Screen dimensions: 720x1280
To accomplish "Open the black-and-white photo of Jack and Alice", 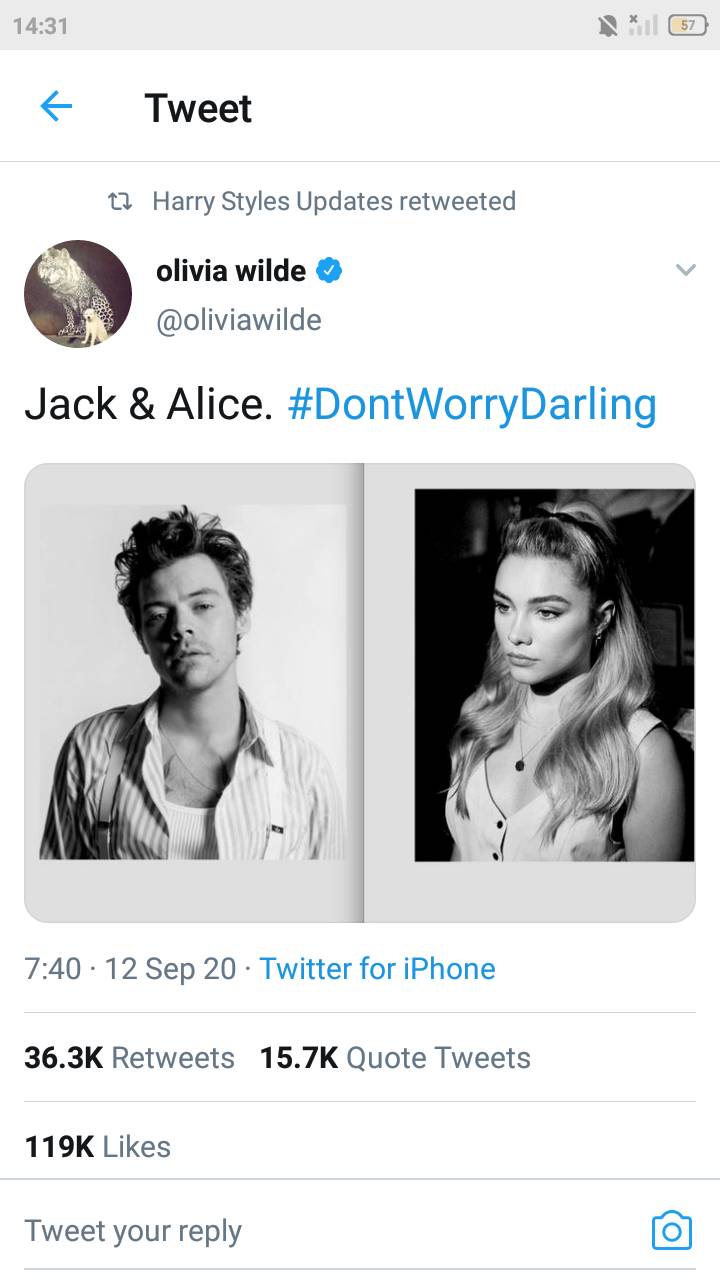I will [x=360, y=690].
